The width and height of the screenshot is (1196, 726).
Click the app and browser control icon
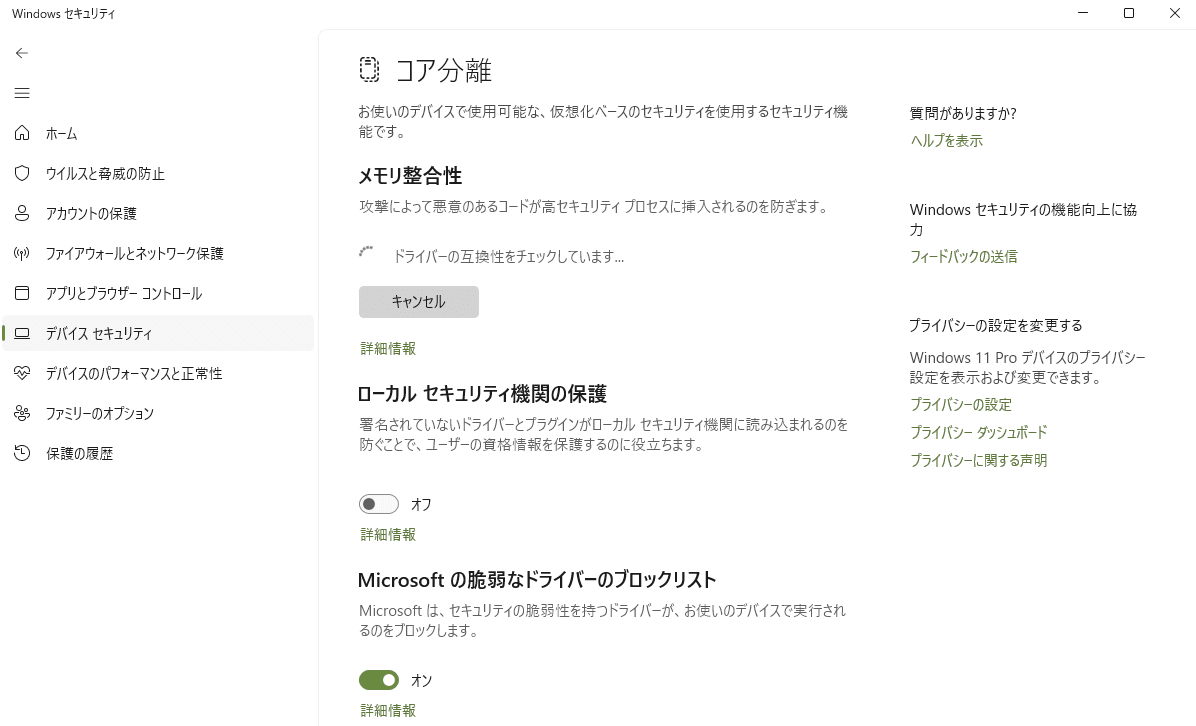click(22, 293)
